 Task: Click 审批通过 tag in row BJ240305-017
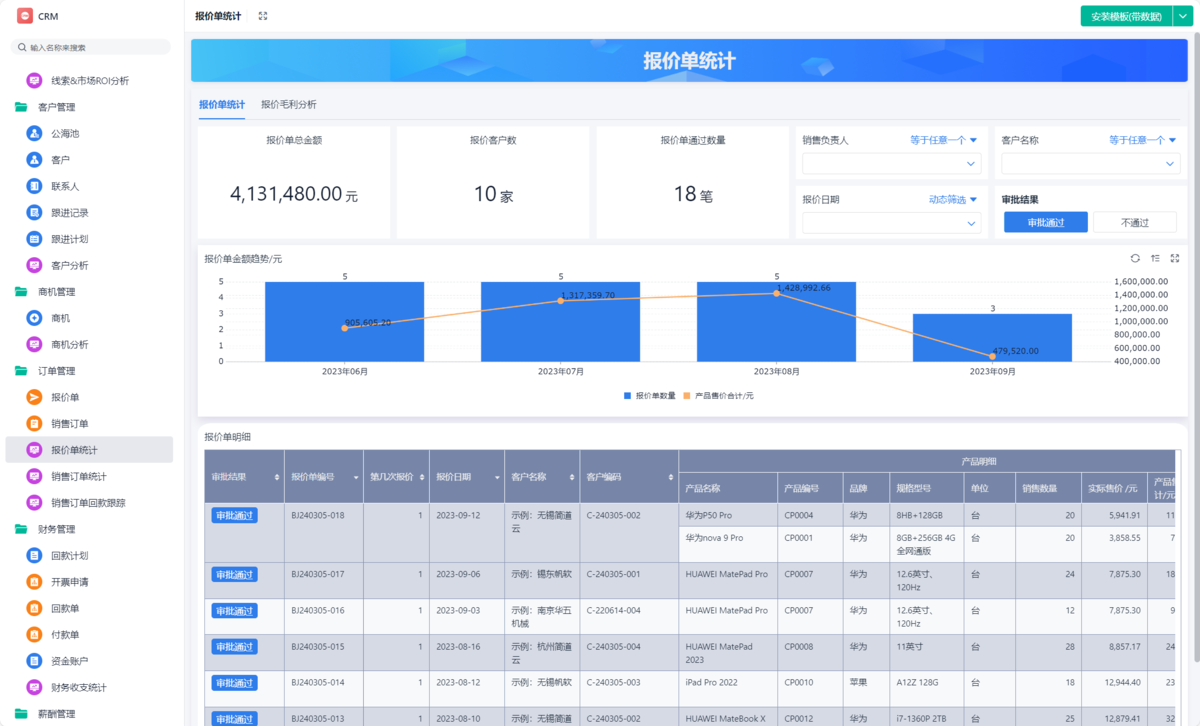[x=234, y=574]
